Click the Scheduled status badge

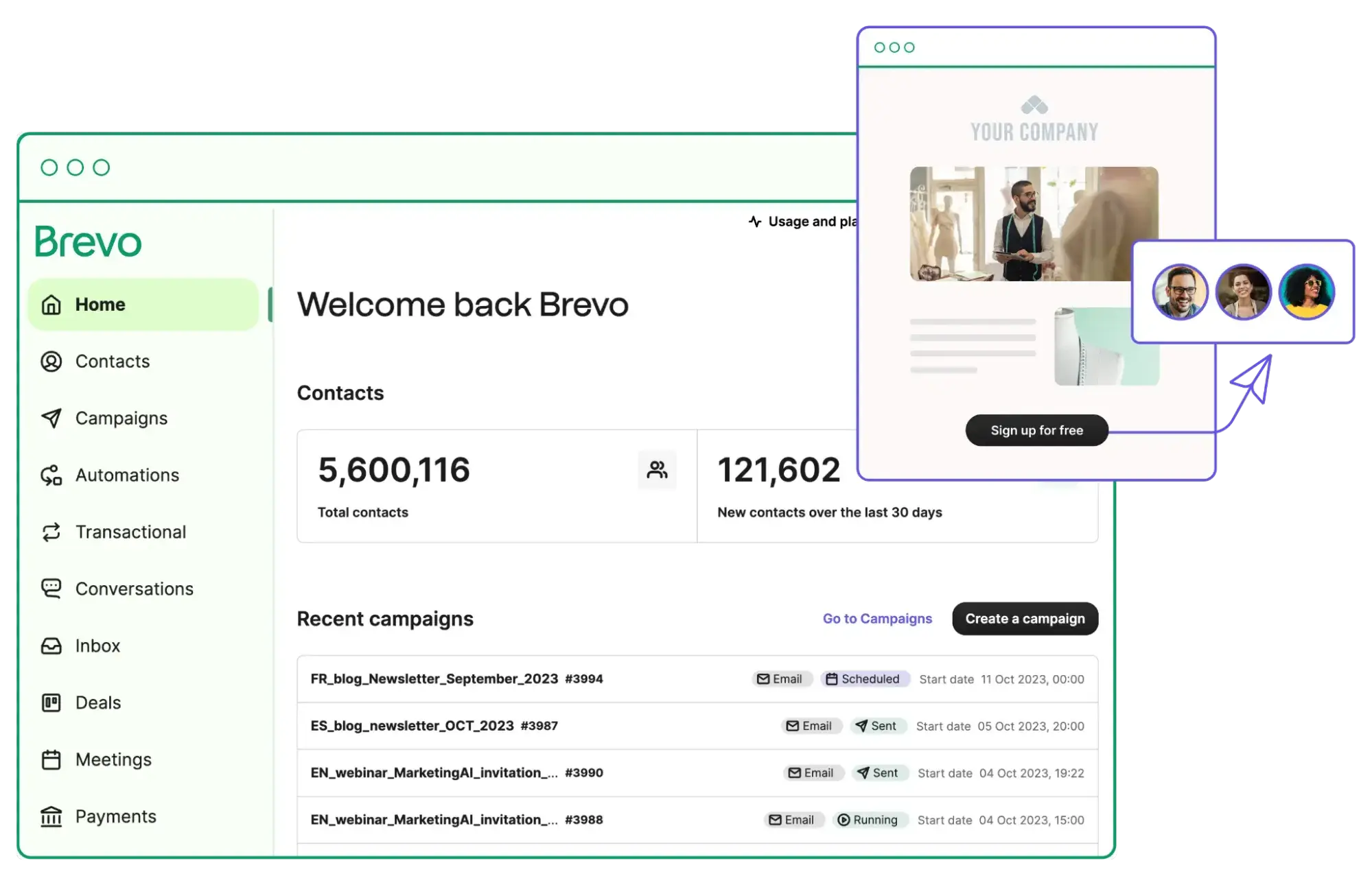865,679
